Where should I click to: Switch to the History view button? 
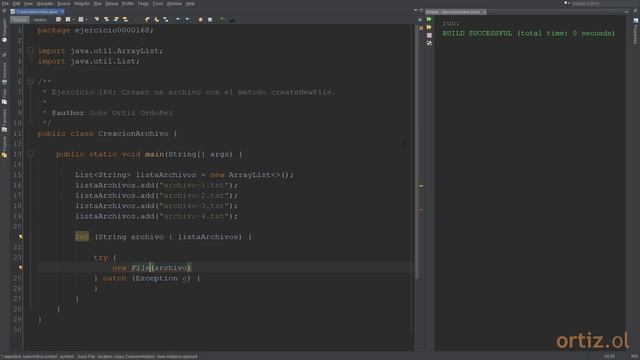point(40,20)
